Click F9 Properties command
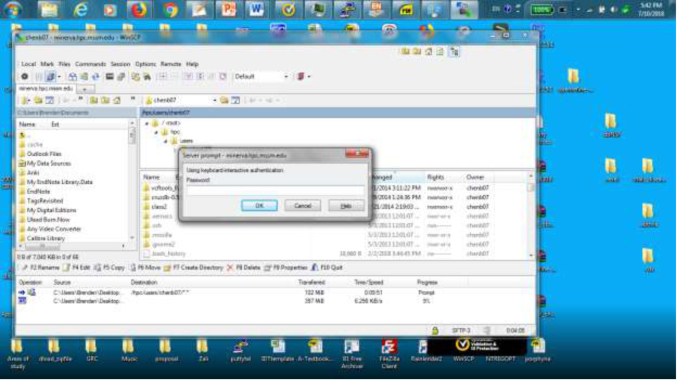Image resolution: width=700 pixels, height=387 pixels. (286, 268)
